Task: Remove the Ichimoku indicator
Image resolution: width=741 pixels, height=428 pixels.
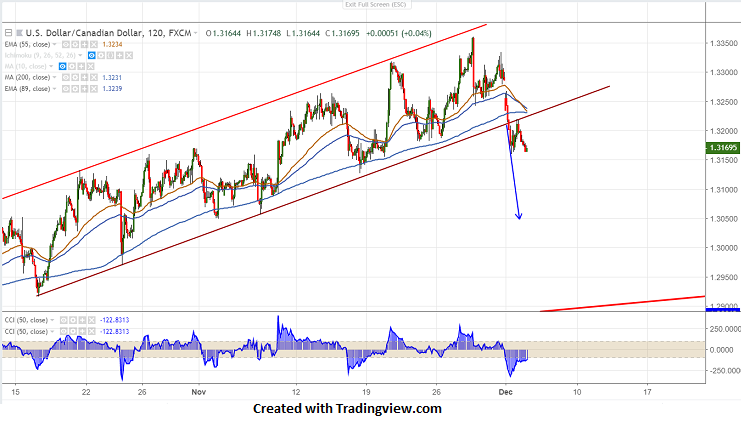Action: pyautogui.click(x=129, y=55)
